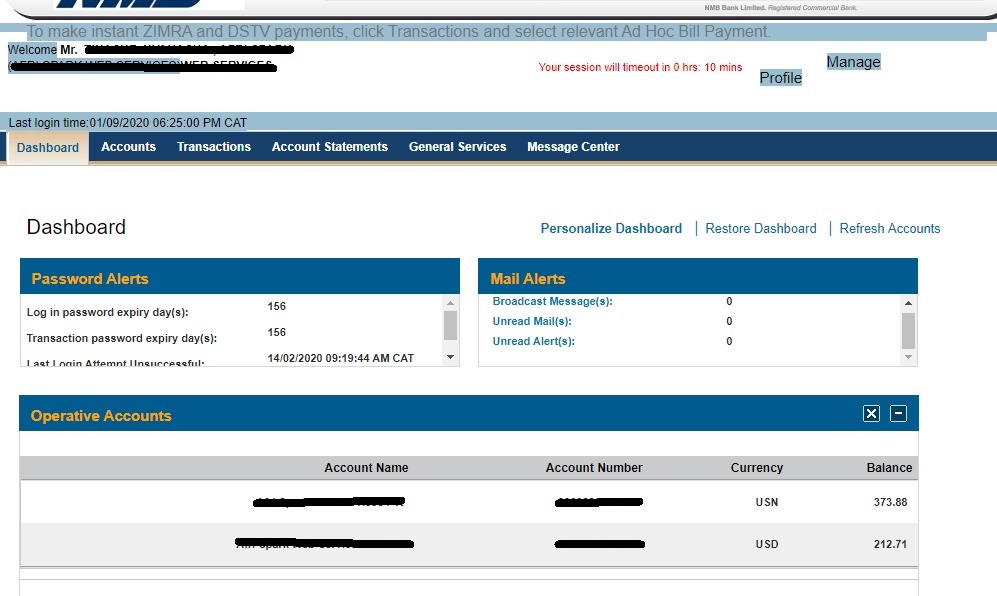Collapse the Operative Accounts panel
997x596 pixels.
(x=898, y=414)
